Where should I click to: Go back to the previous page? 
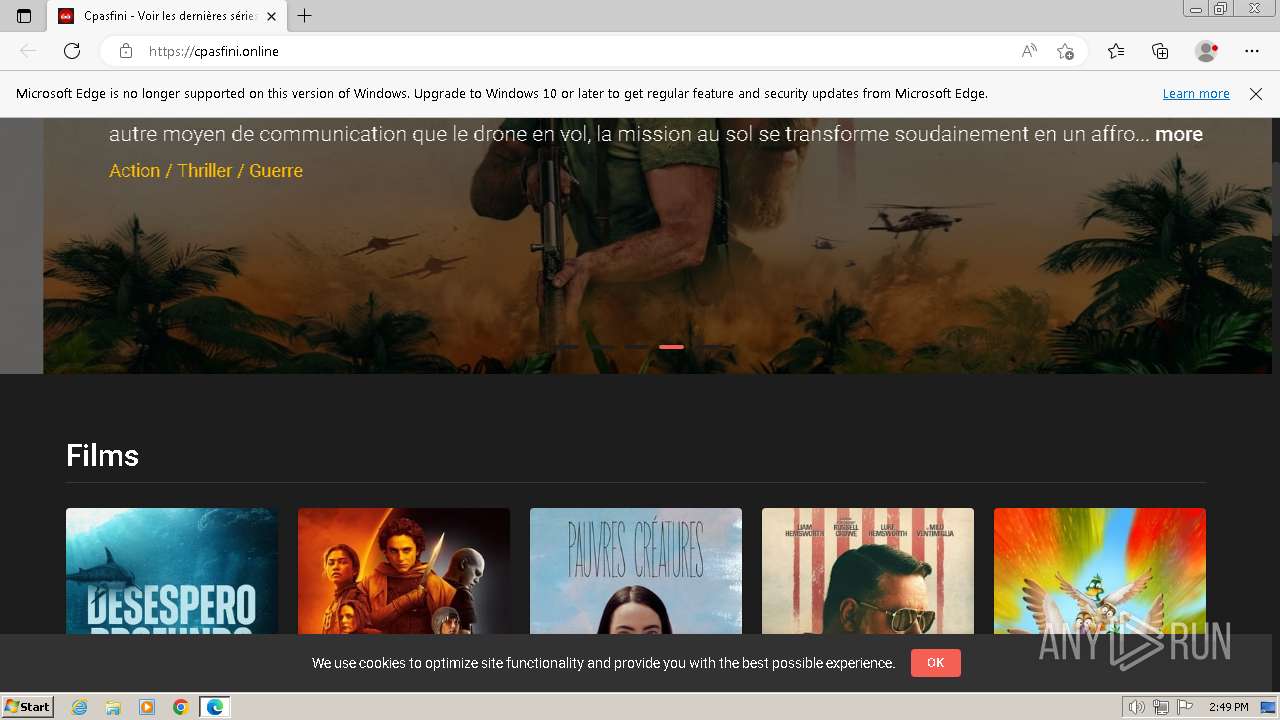click(x=28, y=51)
